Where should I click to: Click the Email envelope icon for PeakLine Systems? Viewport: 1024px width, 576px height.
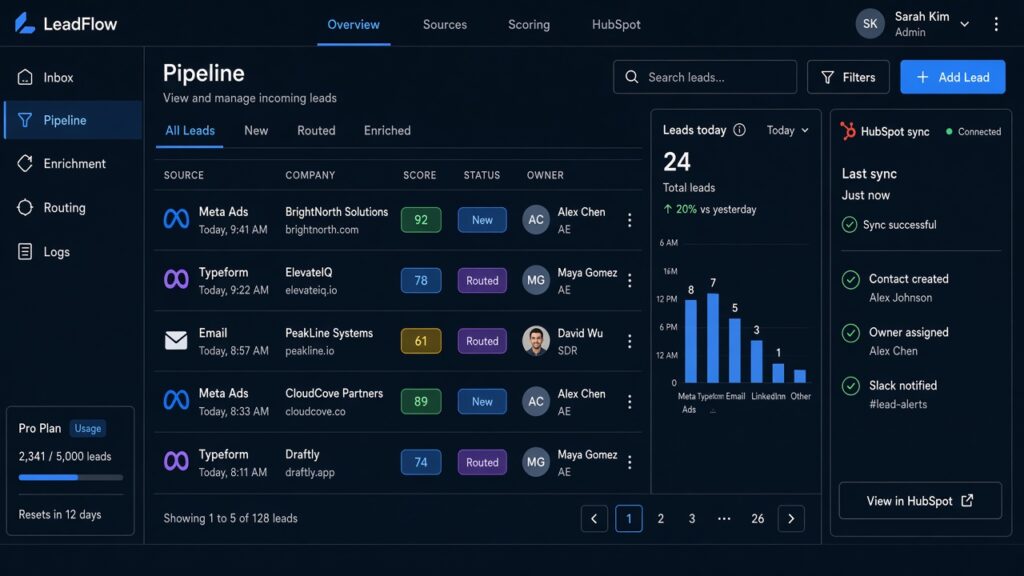coord(176,340)
